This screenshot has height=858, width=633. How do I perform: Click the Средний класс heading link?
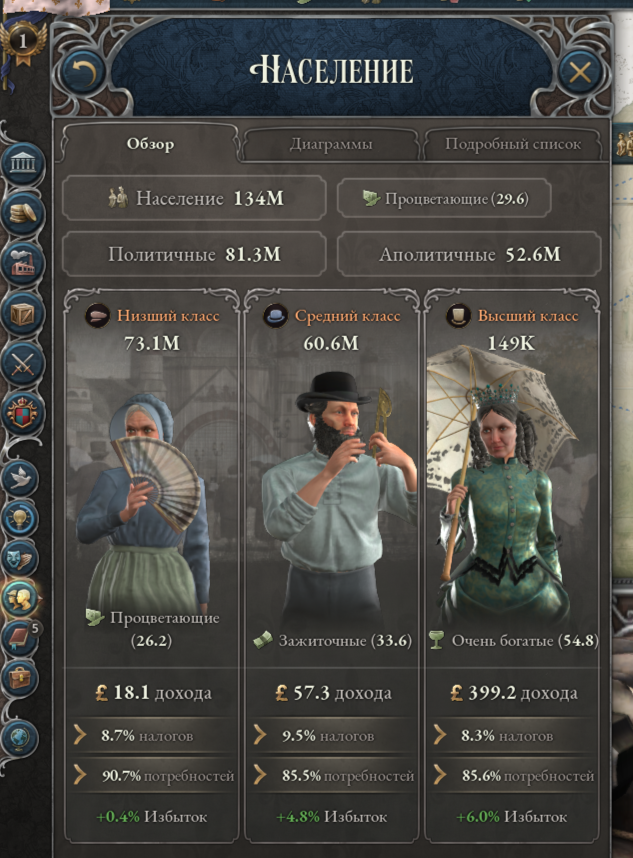tap(347, 316)
